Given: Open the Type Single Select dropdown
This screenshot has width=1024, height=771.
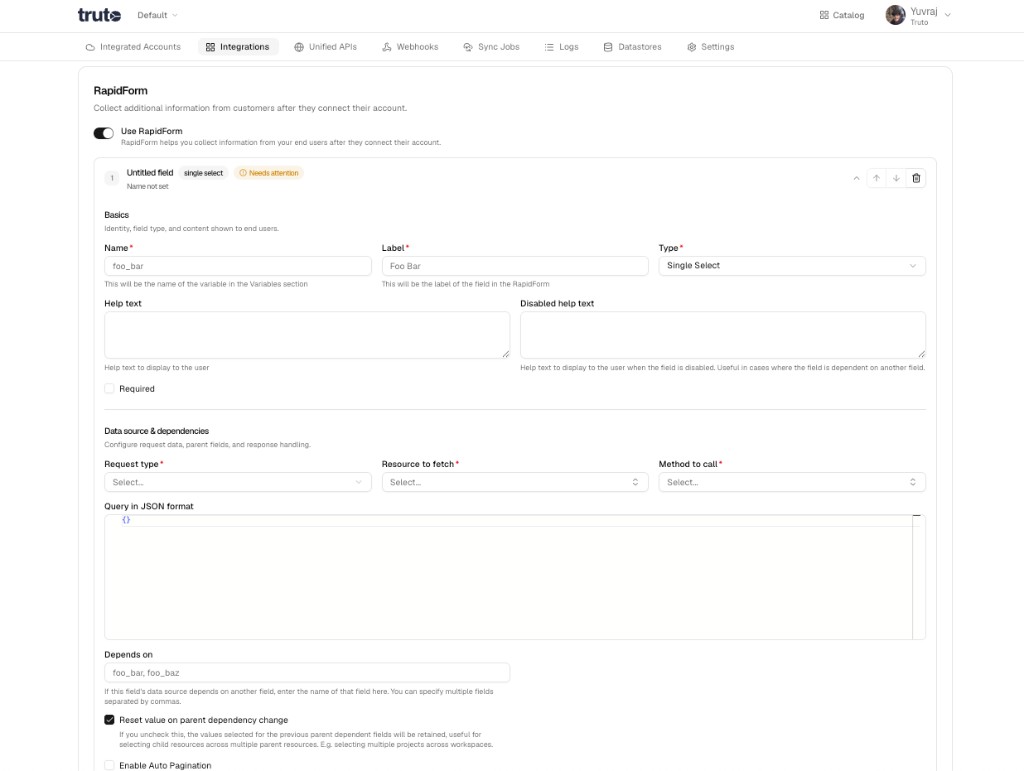Looking at the screenshot, I should (x=792, y=266).
